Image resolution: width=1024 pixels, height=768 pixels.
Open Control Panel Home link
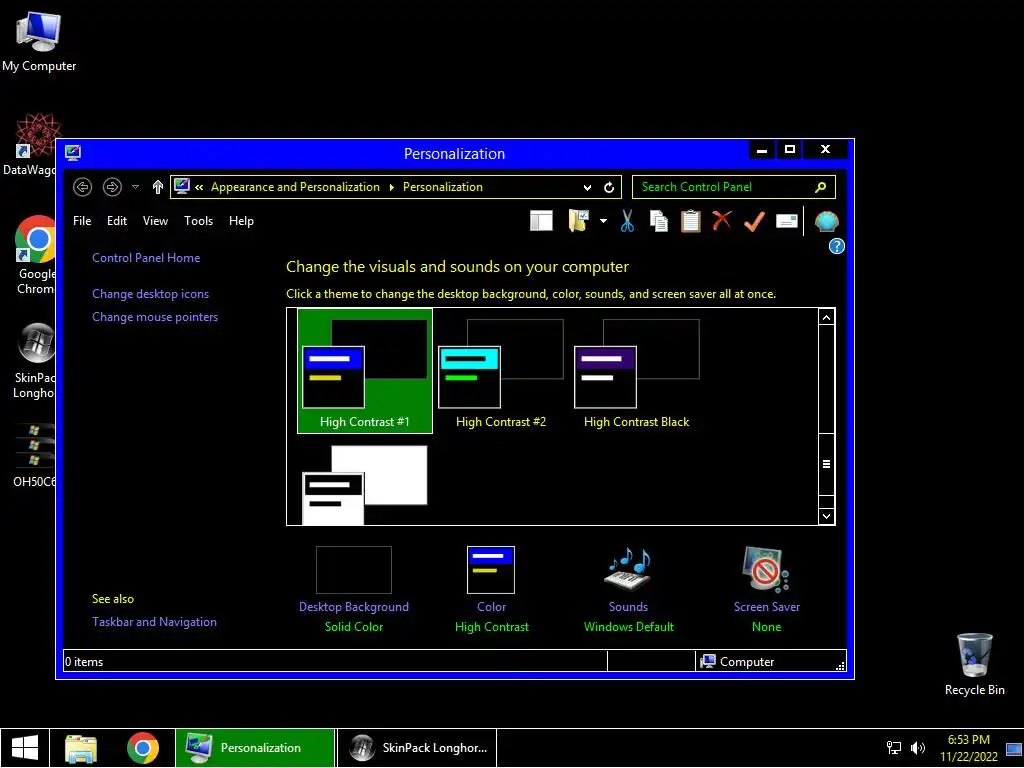point(146,258)
